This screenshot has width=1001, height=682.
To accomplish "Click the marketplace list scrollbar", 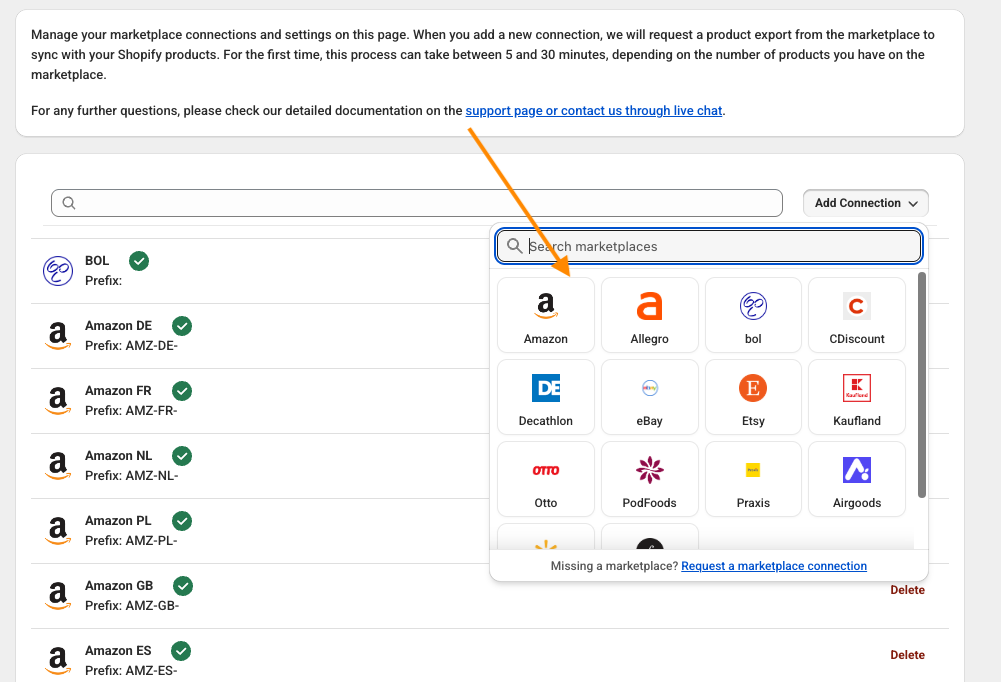I will [921, 384].
